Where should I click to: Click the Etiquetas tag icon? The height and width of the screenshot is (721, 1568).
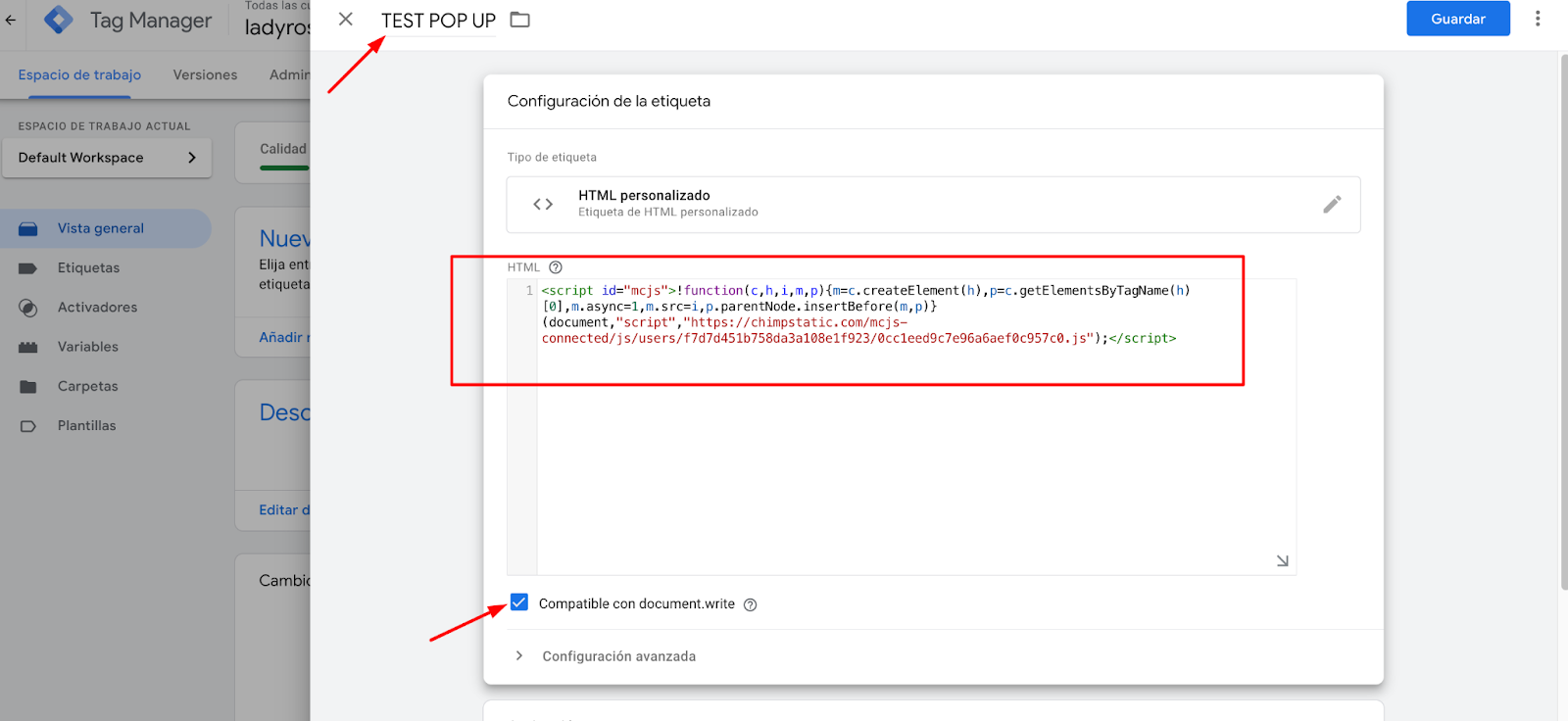coord(28,268)
